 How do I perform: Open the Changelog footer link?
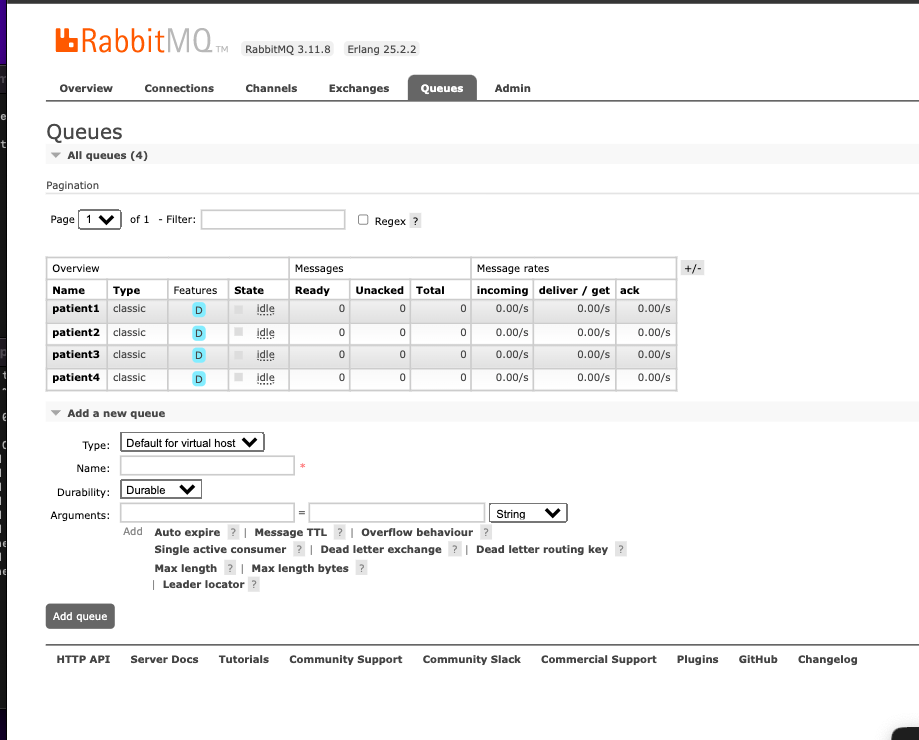click(828, 659)
